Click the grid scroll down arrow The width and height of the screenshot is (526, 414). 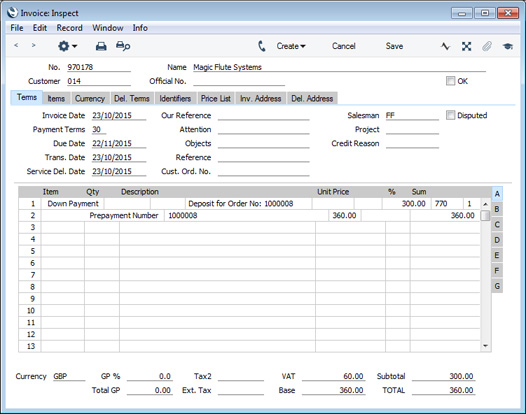[x=485, y=346]
